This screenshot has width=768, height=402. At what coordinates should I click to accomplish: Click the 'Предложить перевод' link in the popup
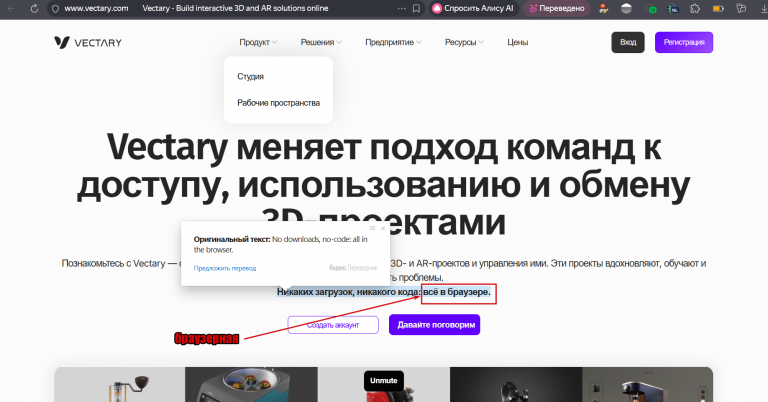click(225, 268)
